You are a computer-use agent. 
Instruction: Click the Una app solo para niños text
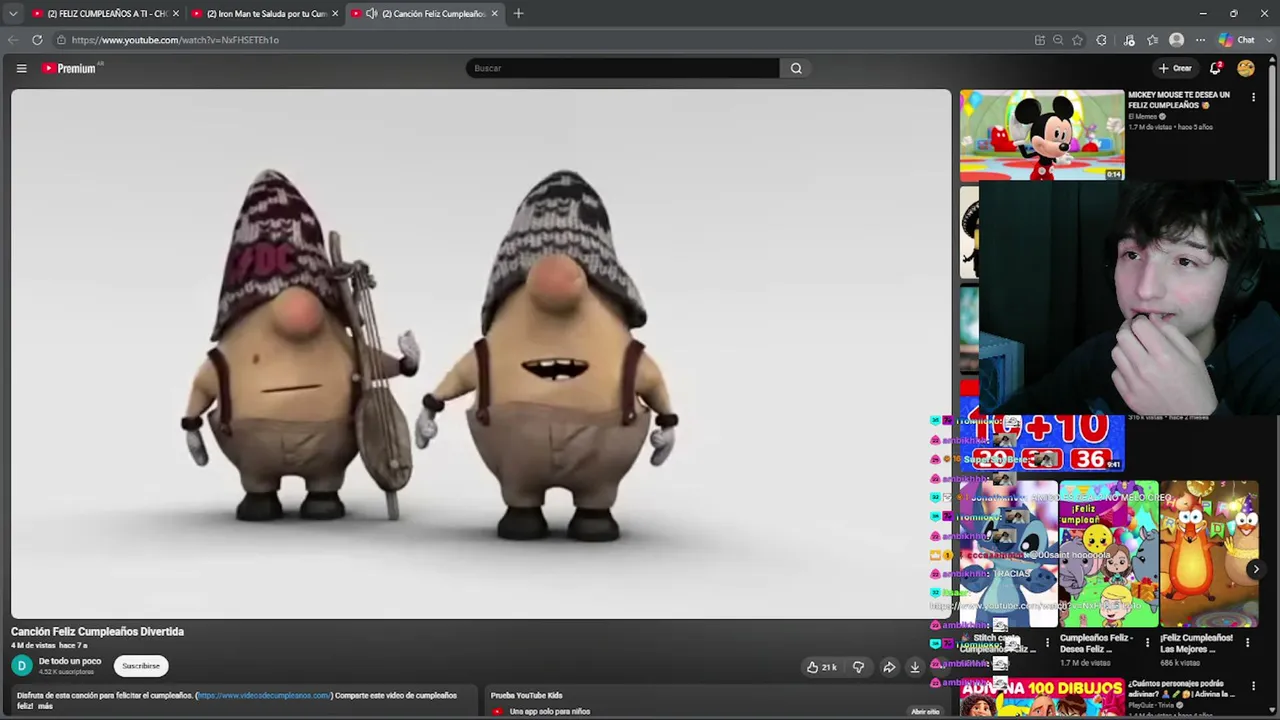(550, 712)
